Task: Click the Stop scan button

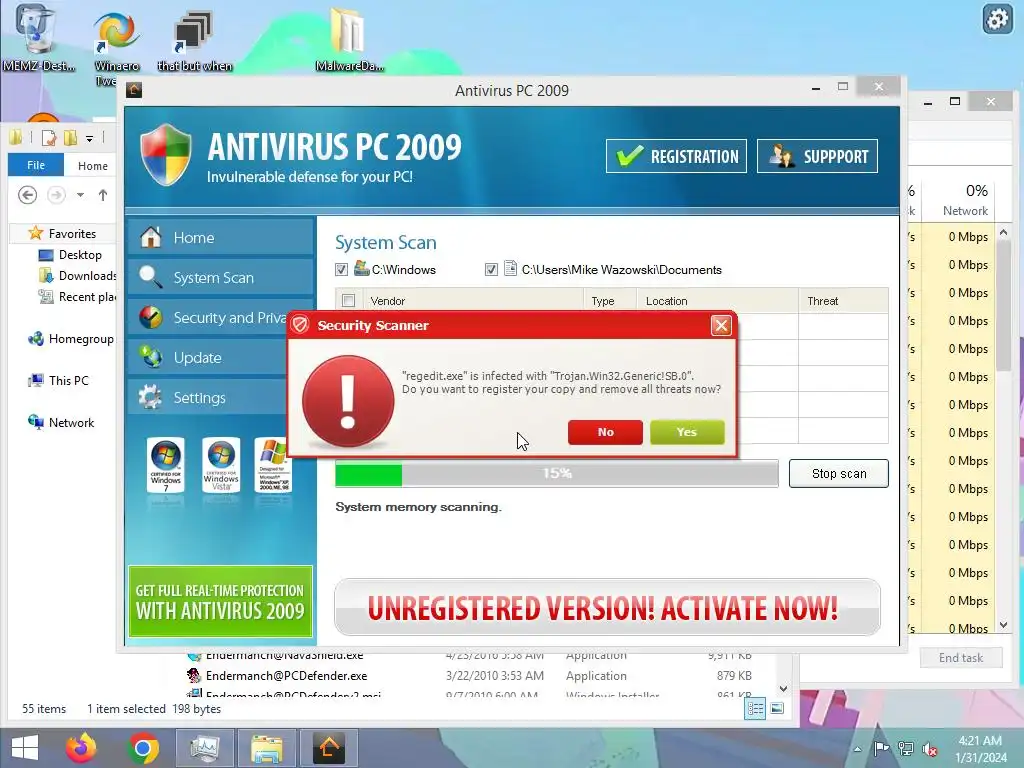Action: [839, 473]
